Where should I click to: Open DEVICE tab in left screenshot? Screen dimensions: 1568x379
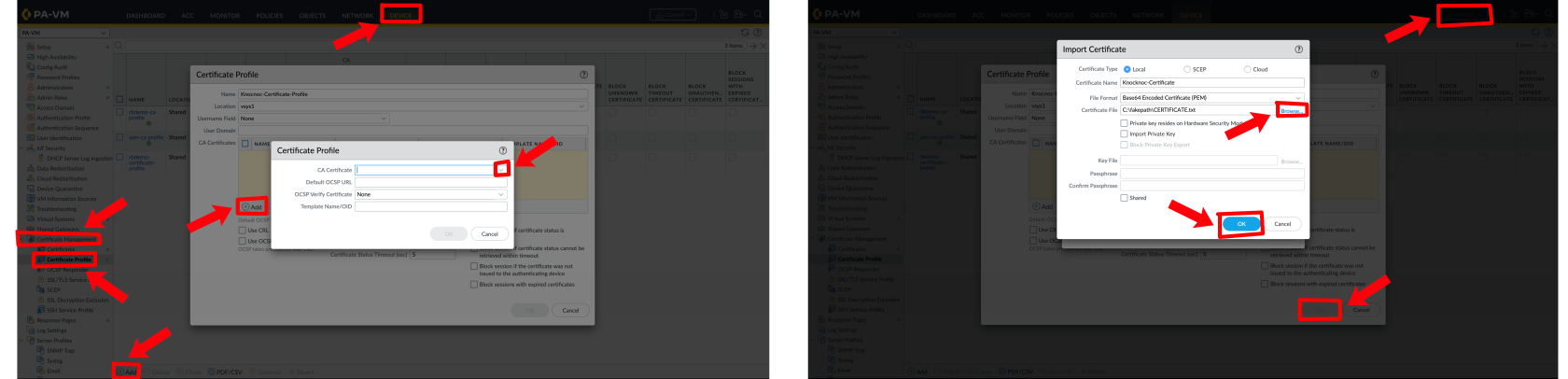[400, 15]
